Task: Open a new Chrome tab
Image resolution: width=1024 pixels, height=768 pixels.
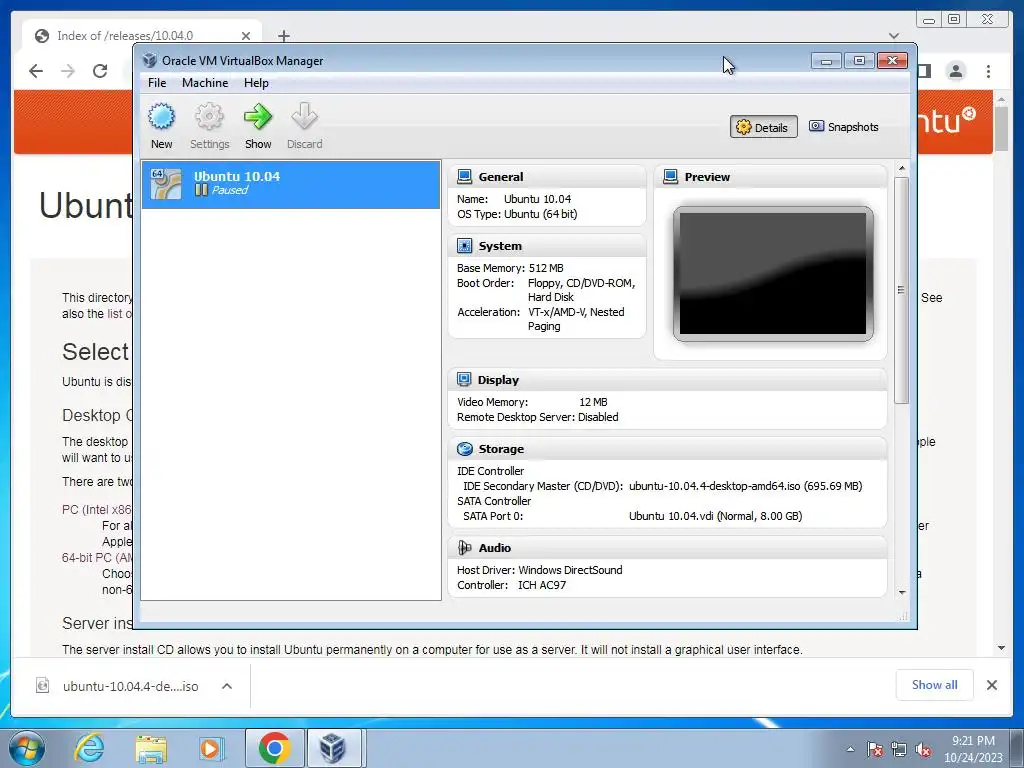Action: [283, 36]
